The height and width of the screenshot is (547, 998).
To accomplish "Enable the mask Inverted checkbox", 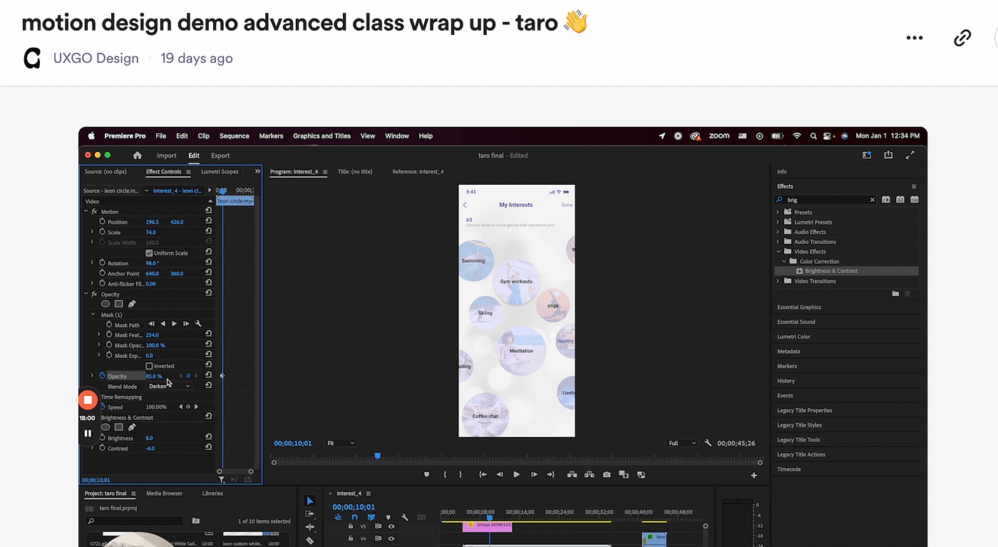I will pos(149,366).
